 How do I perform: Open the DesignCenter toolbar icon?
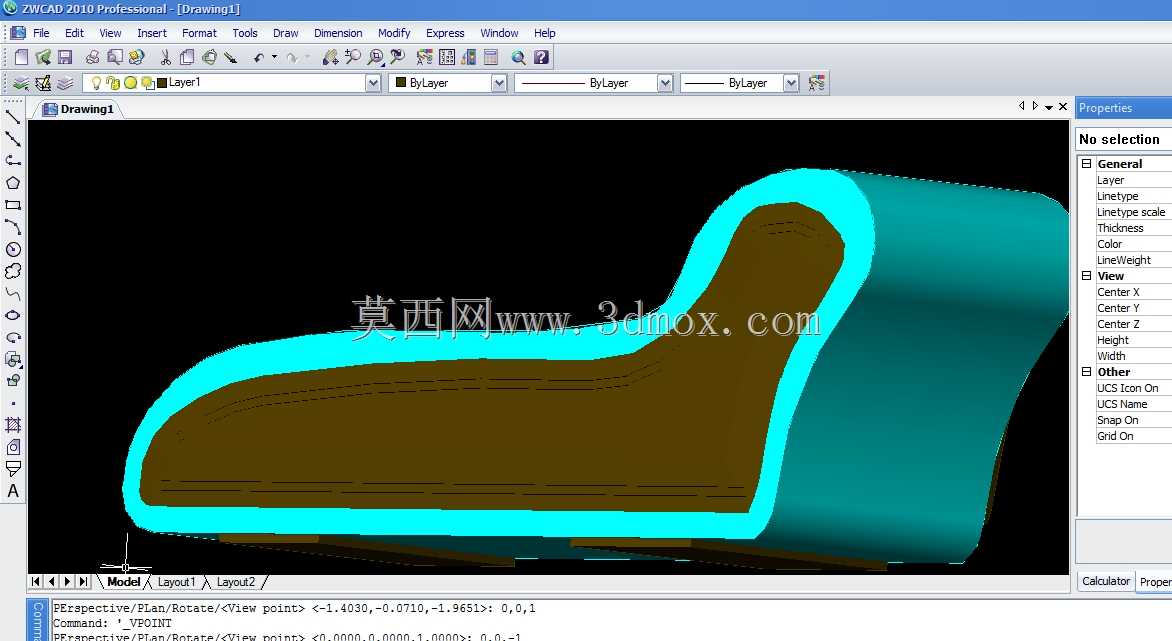tap(447, 58)
